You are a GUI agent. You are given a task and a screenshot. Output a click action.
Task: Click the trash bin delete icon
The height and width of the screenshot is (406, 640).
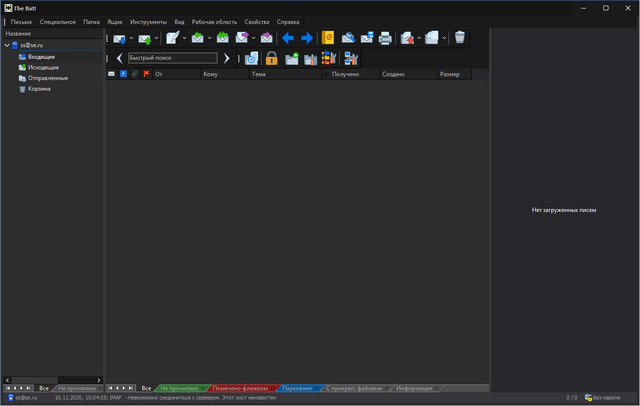point(459,38)
